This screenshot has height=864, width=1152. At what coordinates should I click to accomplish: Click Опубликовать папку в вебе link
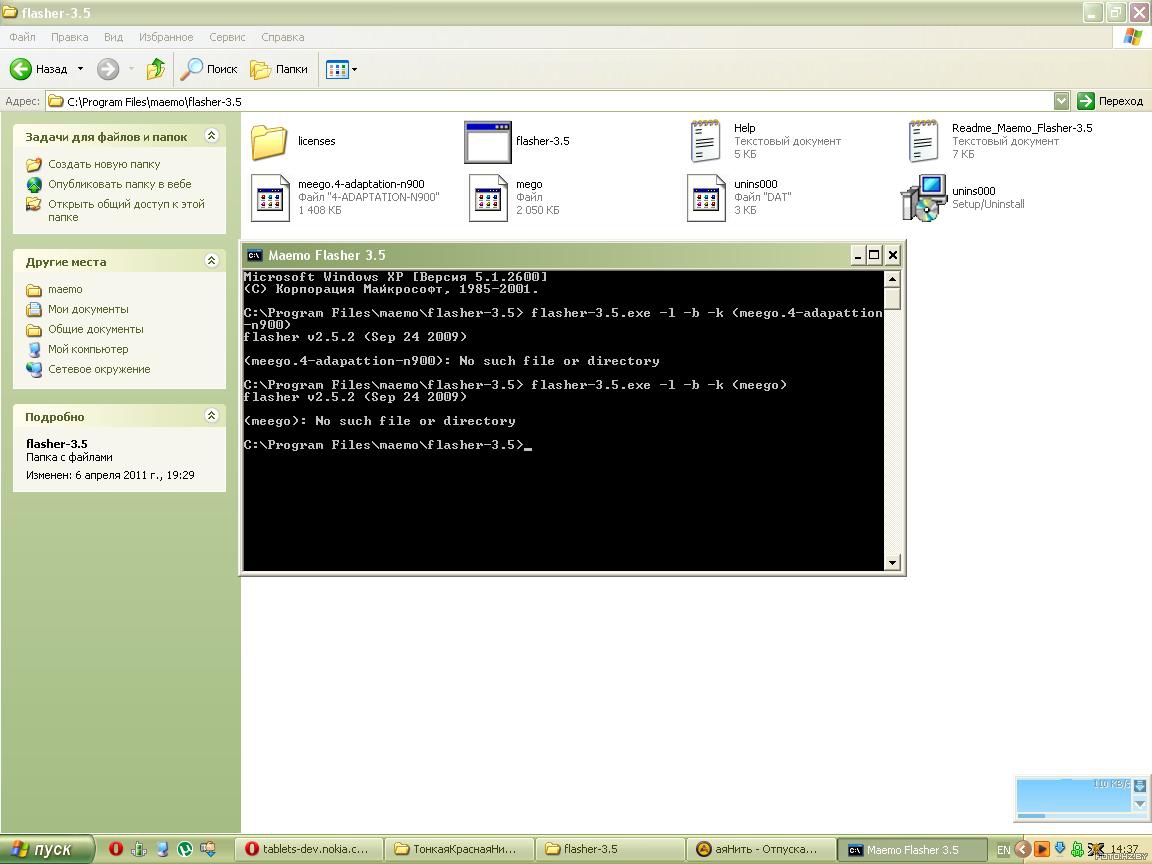(x=120, y=184)
